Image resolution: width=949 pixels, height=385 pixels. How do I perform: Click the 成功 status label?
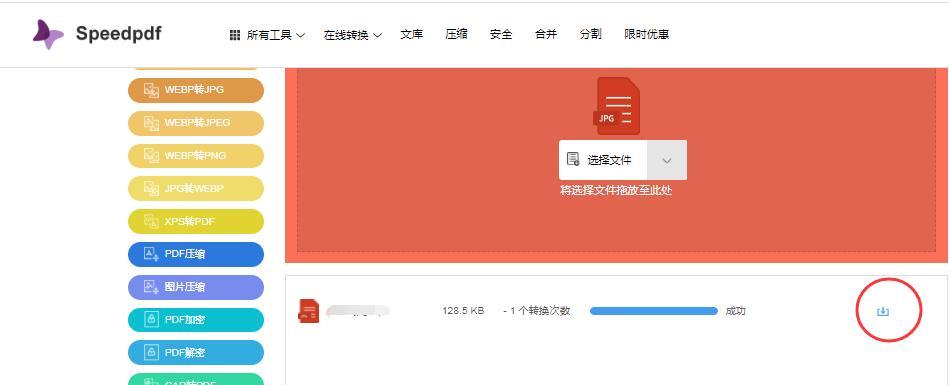coord(735,311)
